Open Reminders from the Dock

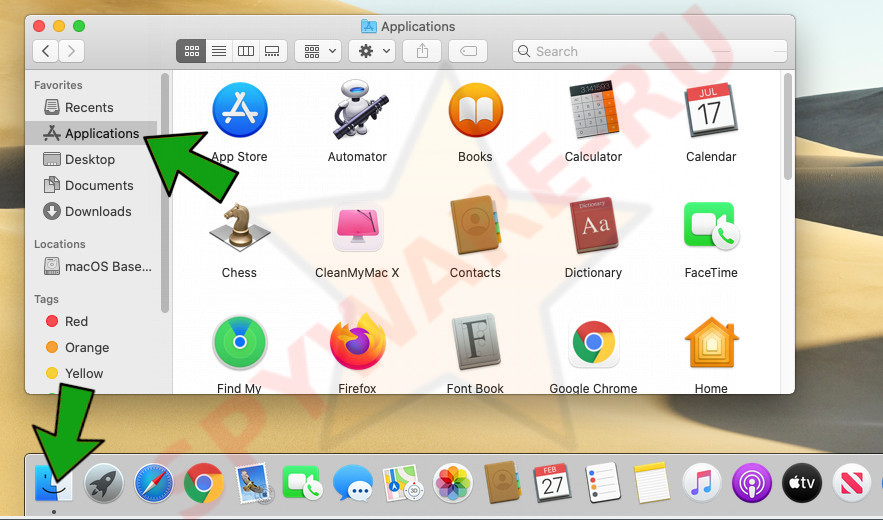(x=603, y=483)
